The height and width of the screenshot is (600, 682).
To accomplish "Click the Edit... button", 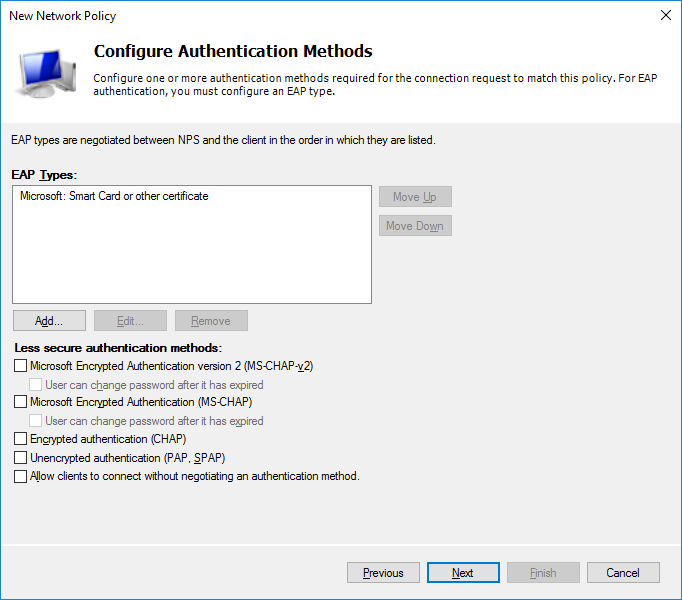I will [130, 321].
